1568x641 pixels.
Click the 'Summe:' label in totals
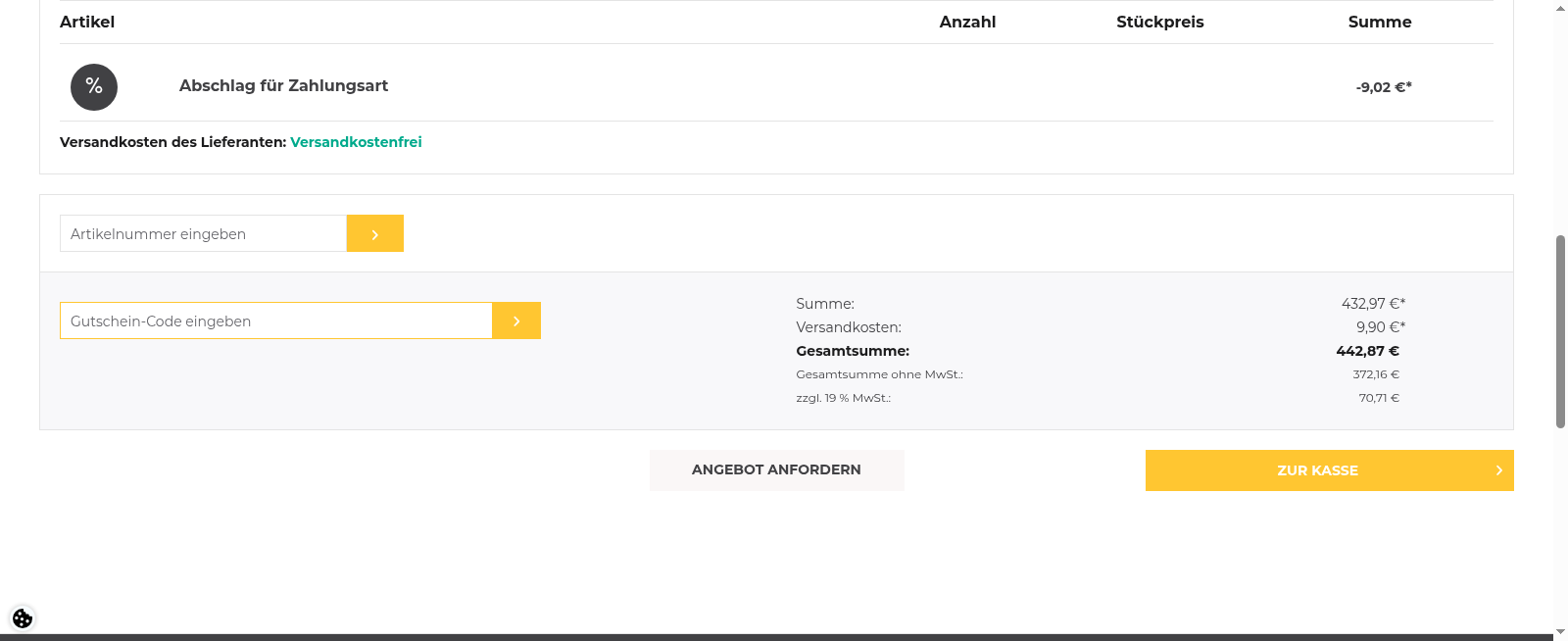pos(825,304)
